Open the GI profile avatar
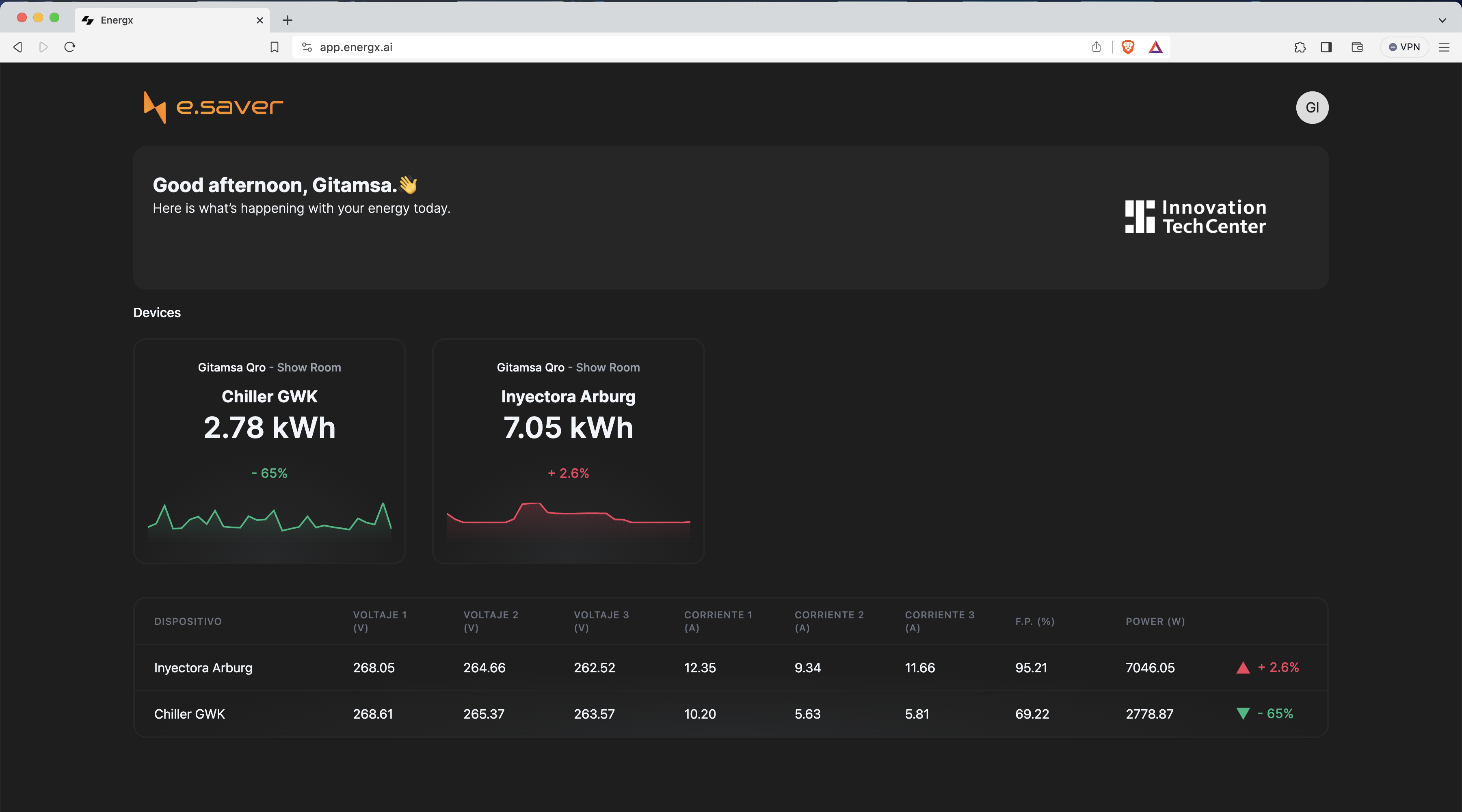Viewport: 1462px width, 812px height. click(x=1313, y=107)
